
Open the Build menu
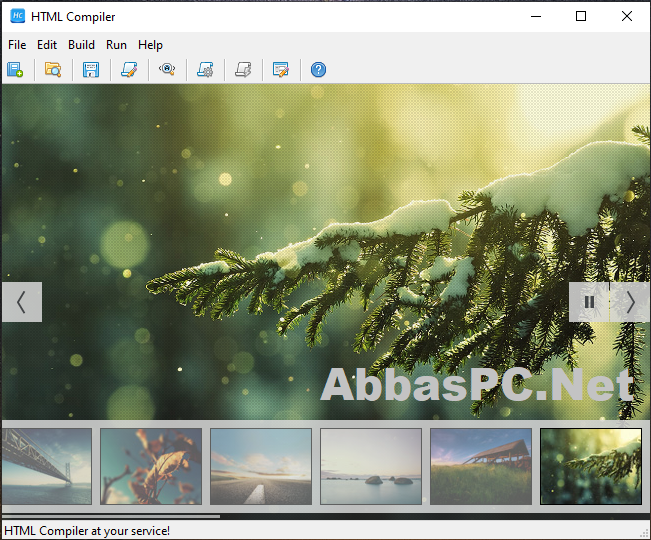click(81, 45)
